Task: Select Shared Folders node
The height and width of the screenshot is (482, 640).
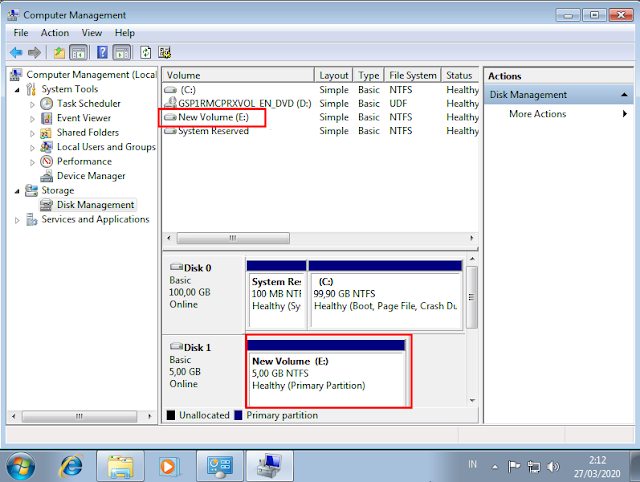Action: coord(88,133)
